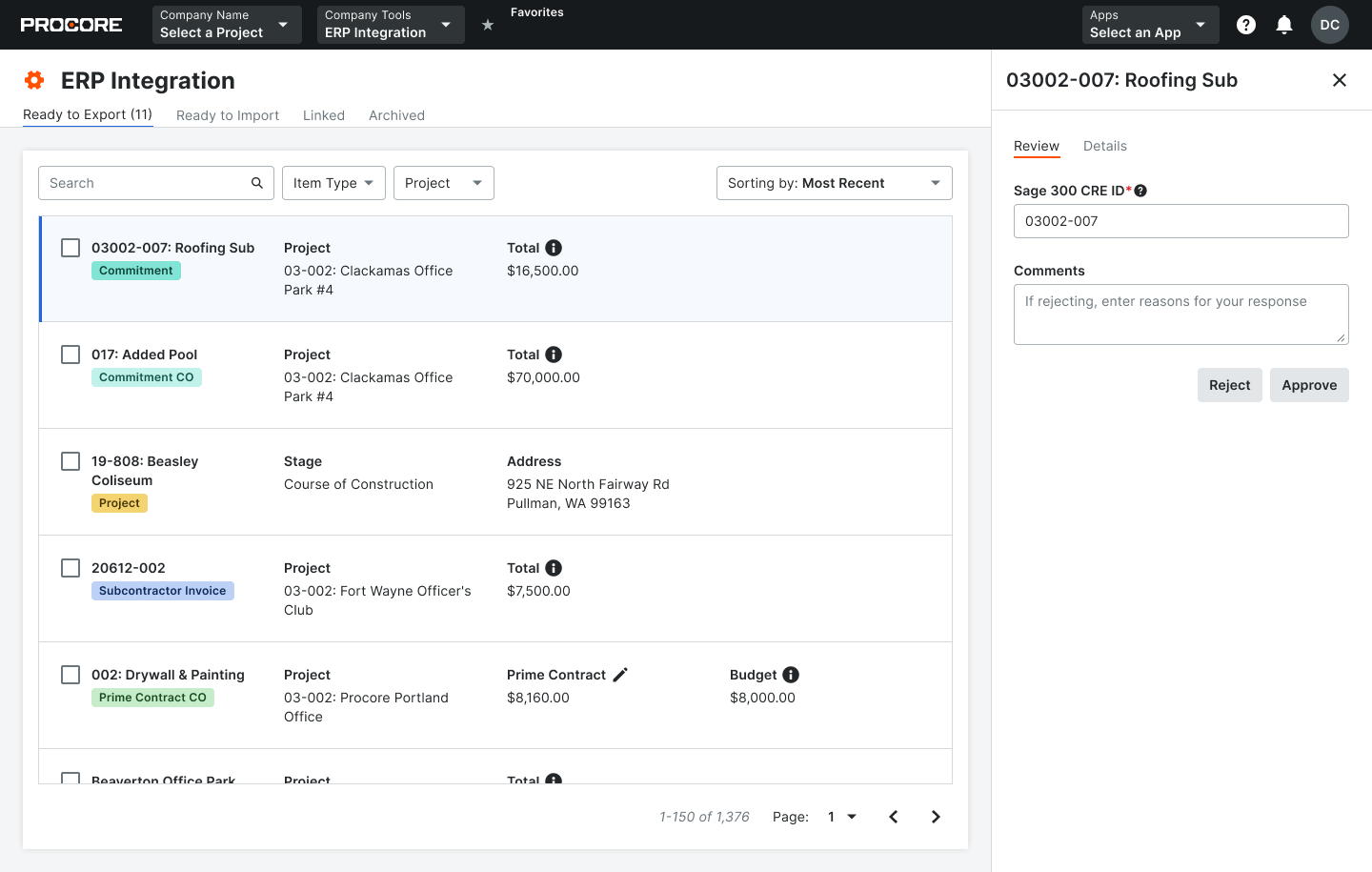Click info icon next to Total $70,000.00
This screenshot has width=1372, height=872.
(554, 355)
